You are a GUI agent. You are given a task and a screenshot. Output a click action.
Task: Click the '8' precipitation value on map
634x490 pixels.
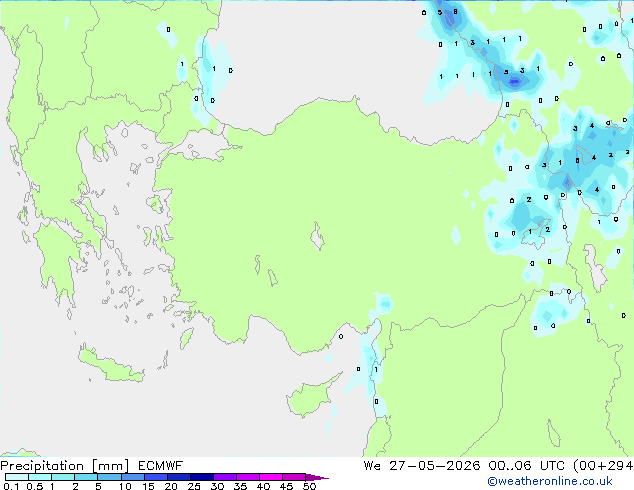[x=455, y=12]
